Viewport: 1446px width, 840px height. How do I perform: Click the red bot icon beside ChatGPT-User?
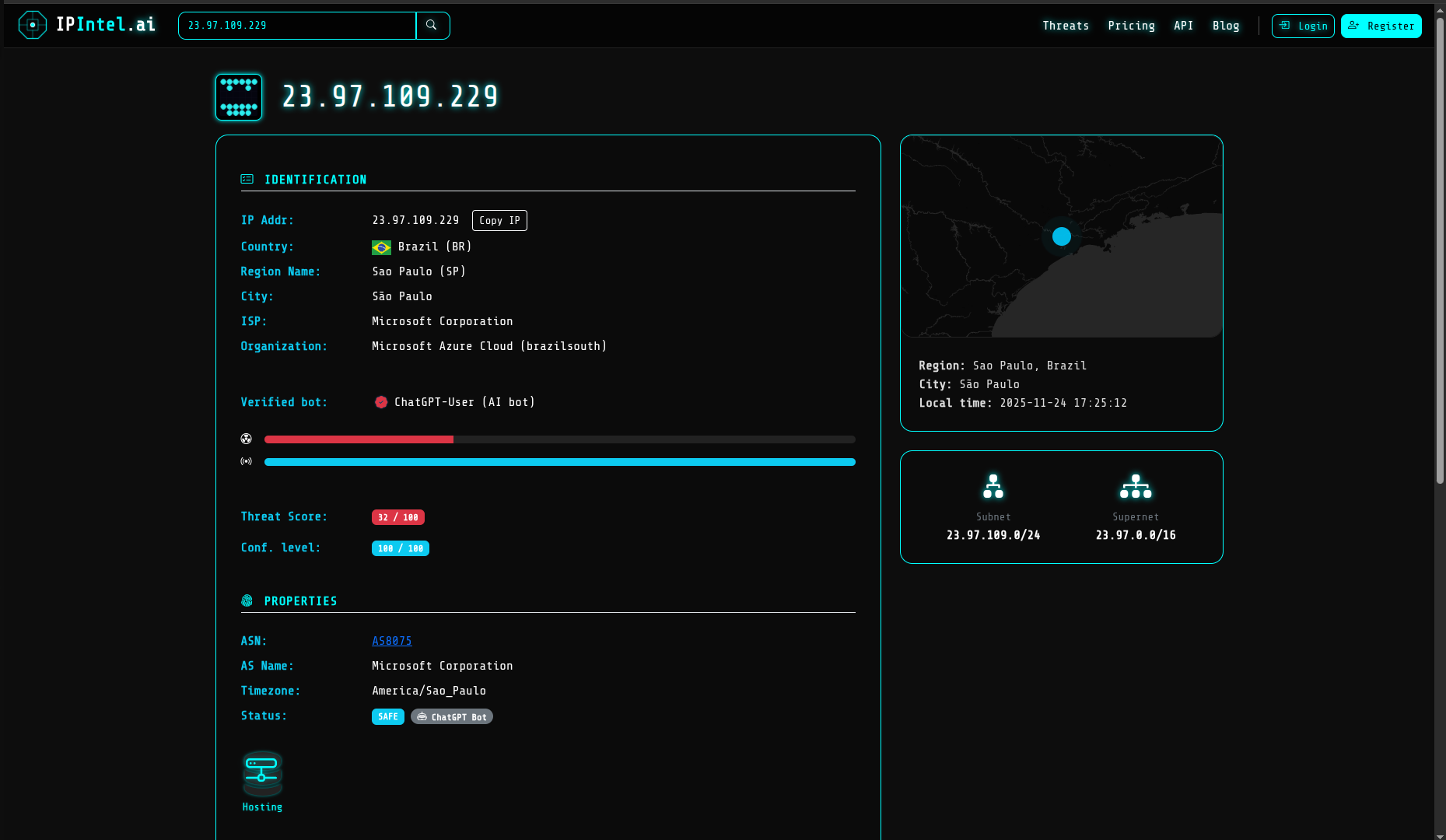click(x=381, y=402)
